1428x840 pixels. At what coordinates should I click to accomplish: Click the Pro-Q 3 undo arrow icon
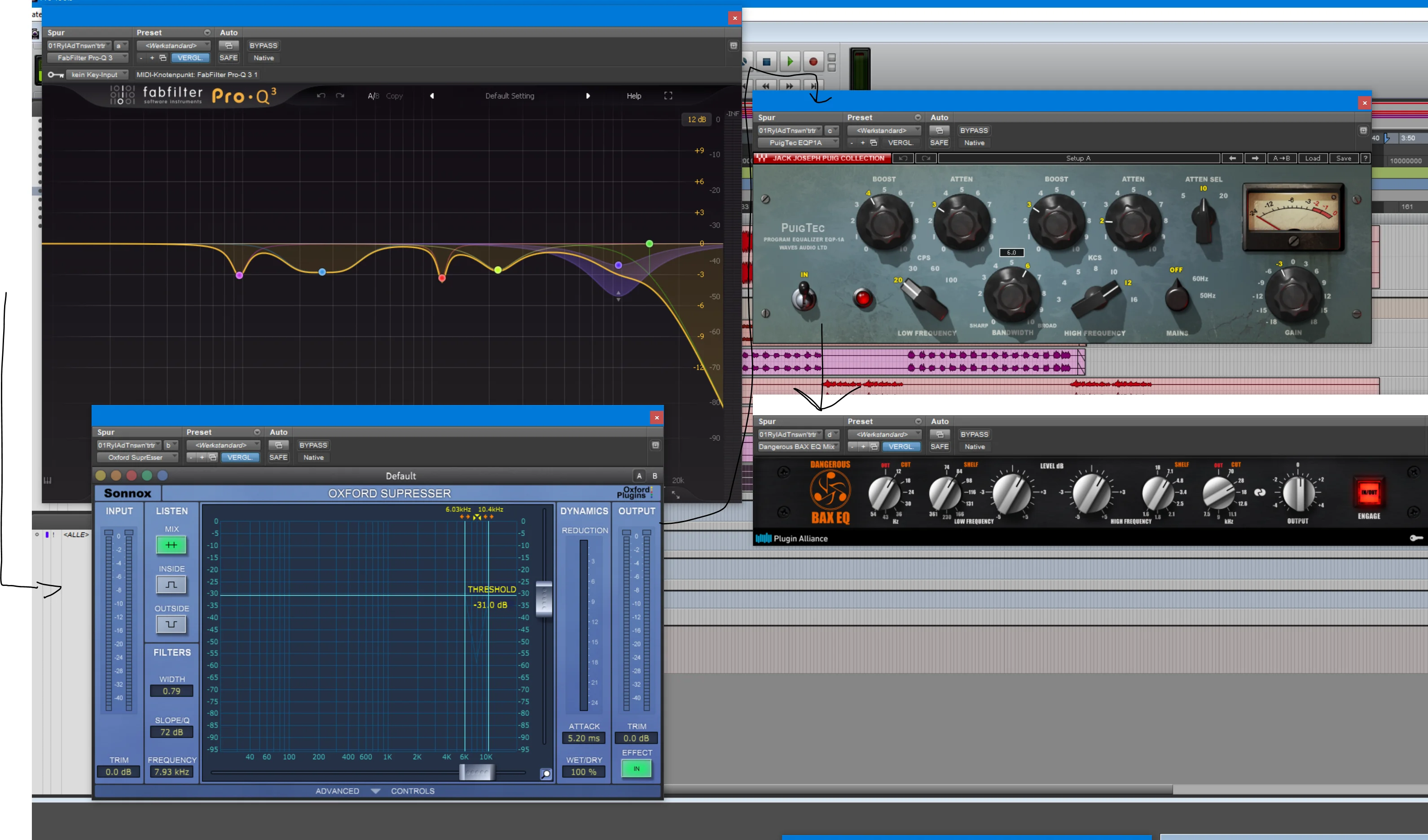(x=321, y=96)
